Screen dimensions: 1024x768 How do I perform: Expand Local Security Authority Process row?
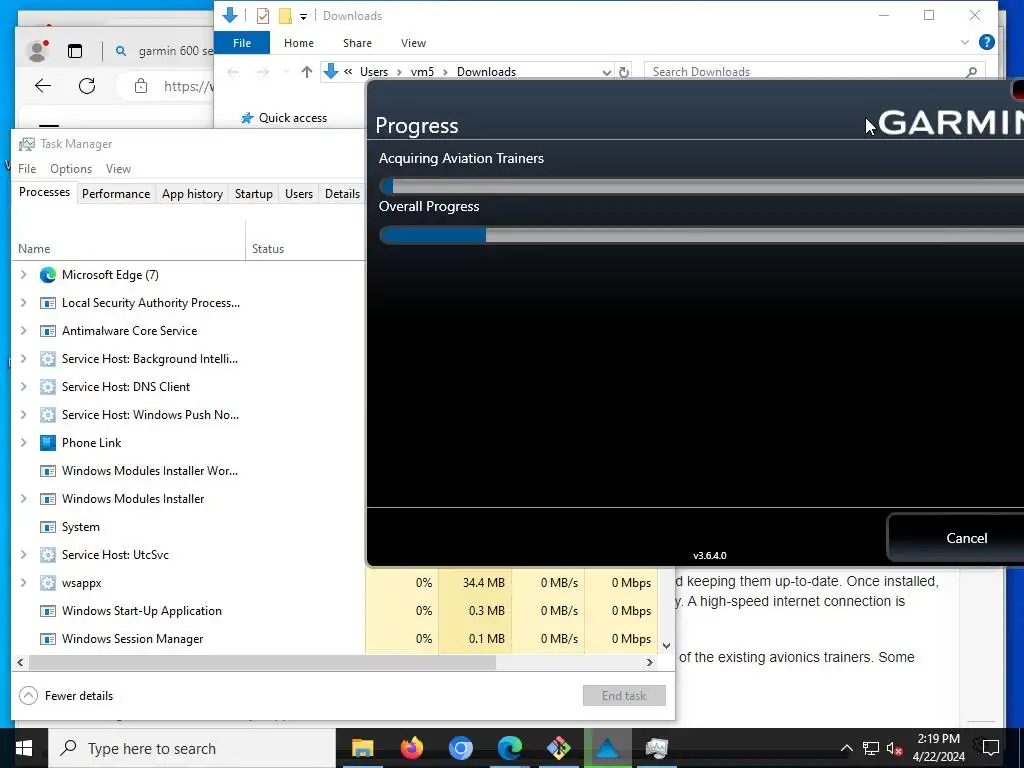pos(24,303)
